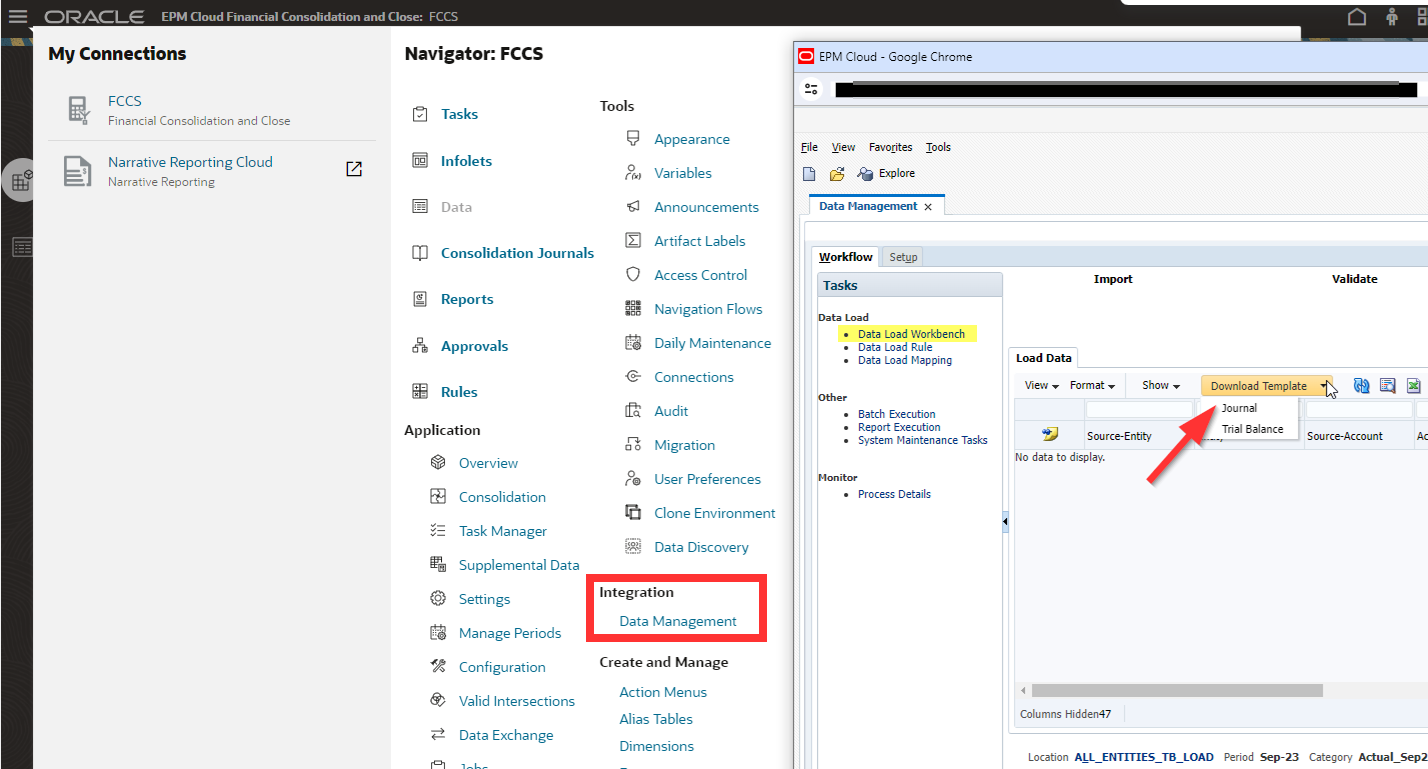1428x769 pixels.
Task: Open the Tools menu in EPM Cloud window
Action: [938, 147]
